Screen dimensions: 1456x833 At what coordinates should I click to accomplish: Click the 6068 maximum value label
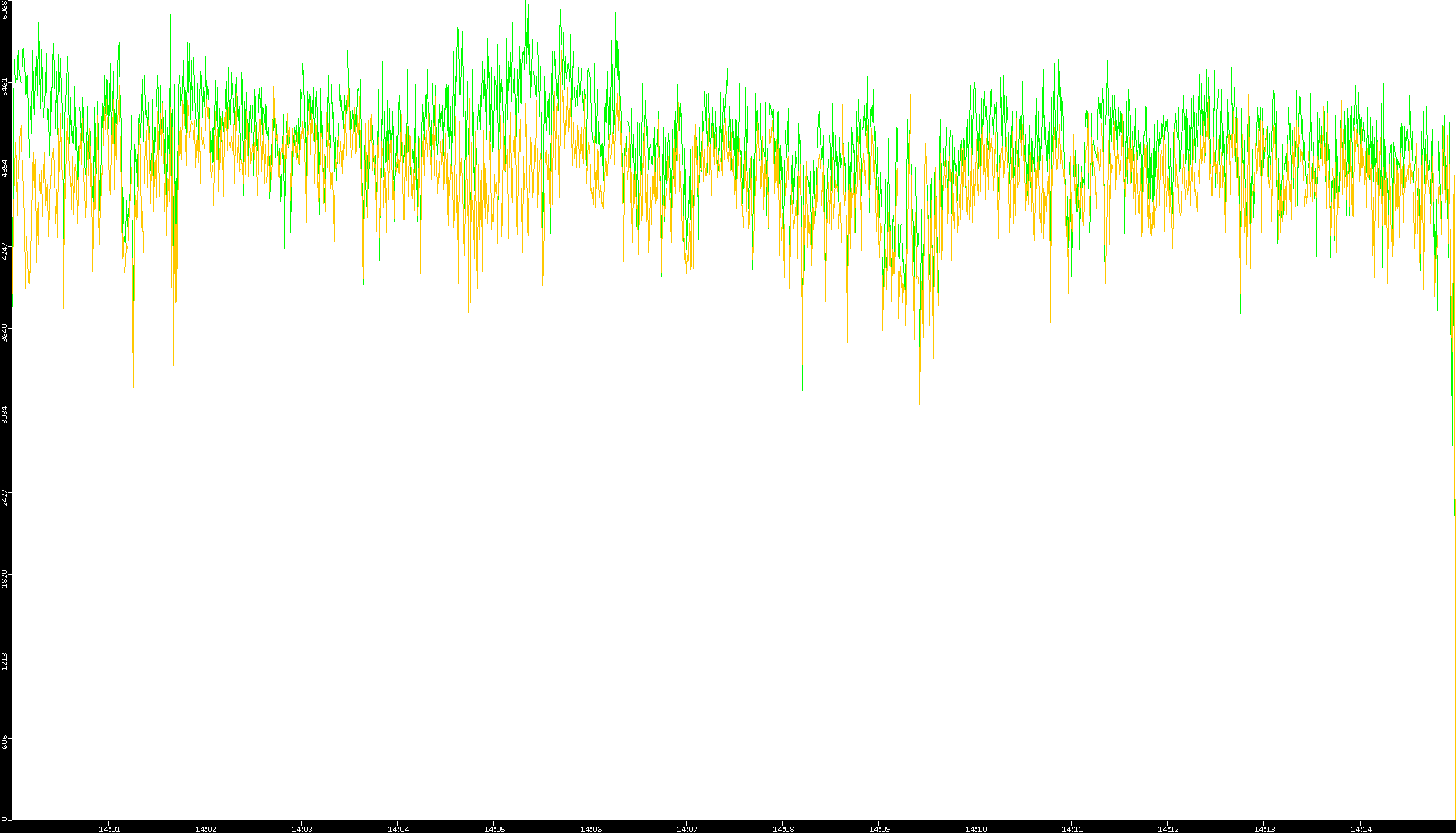[x=6, y=10]
